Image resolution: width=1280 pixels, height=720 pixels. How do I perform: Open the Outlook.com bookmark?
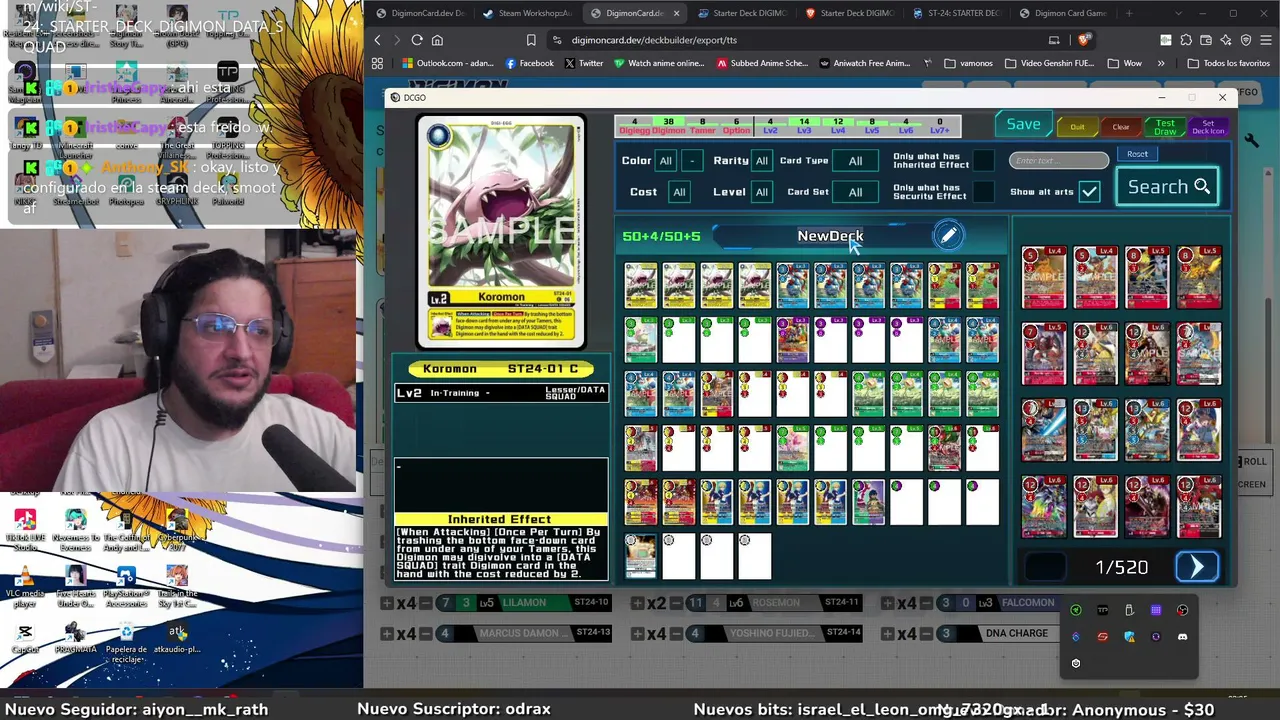click(448, 63)
